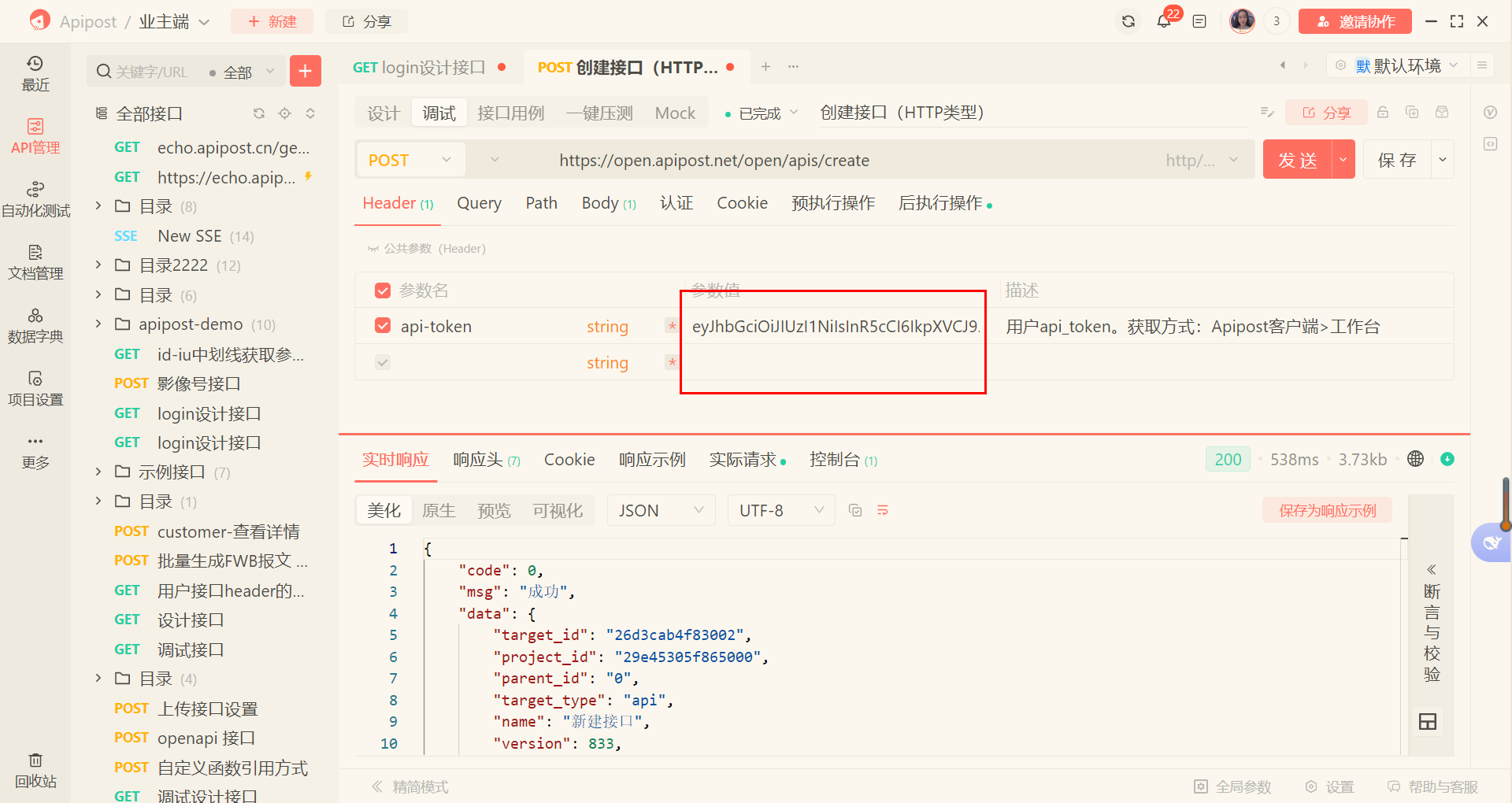Screen dimensions: 1512x803
Task: Click 保存为响应示例 button
Action: click(1327, 510)
